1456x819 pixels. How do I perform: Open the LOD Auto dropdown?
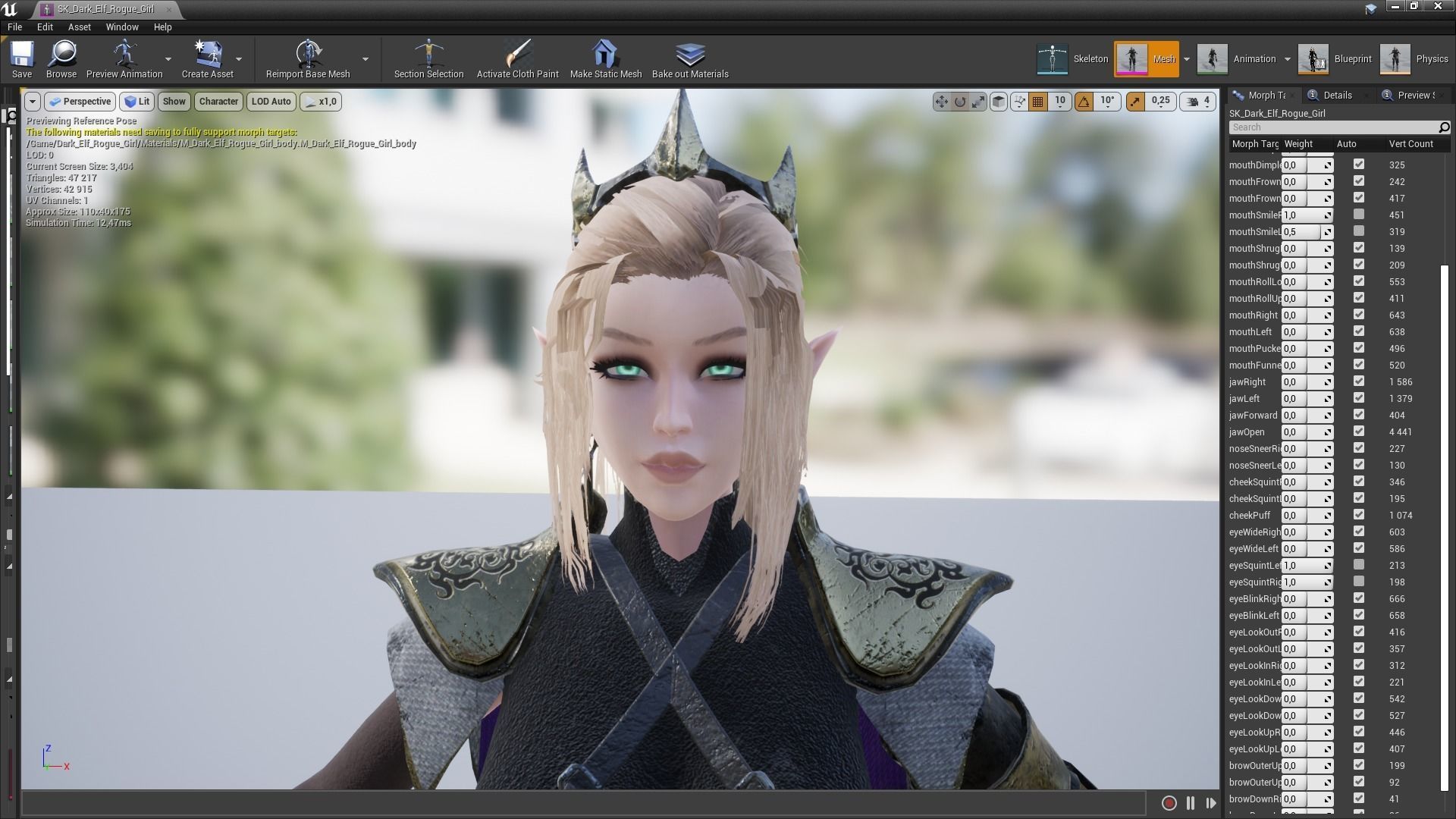coord(271,101)
